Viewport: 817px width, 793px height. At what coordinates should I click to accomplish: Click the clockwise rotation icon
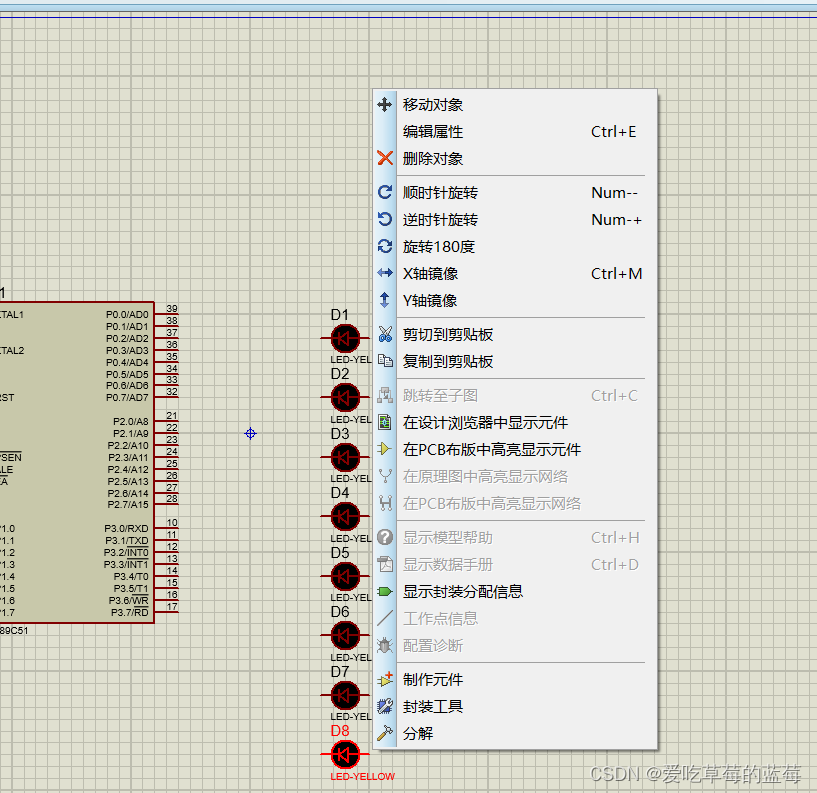[x=385, y=192]
